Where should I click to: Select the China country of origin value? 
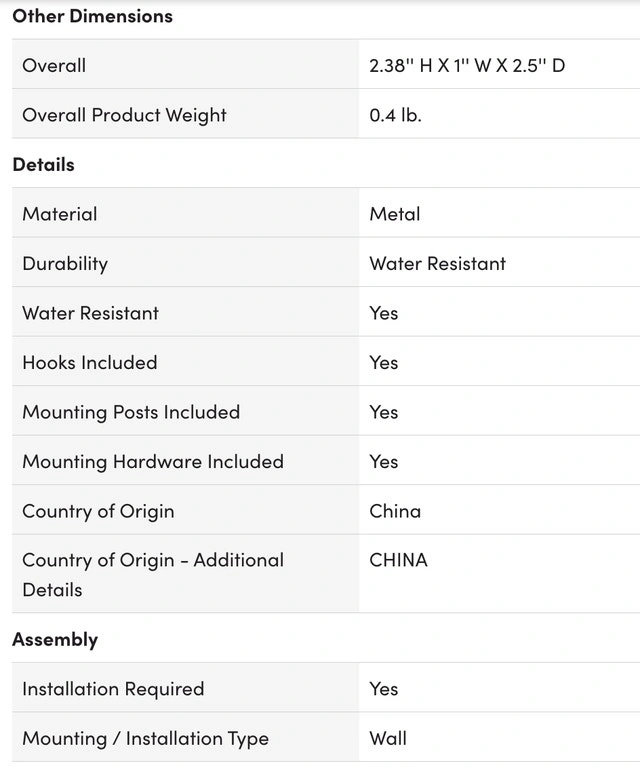pos(395,511)
